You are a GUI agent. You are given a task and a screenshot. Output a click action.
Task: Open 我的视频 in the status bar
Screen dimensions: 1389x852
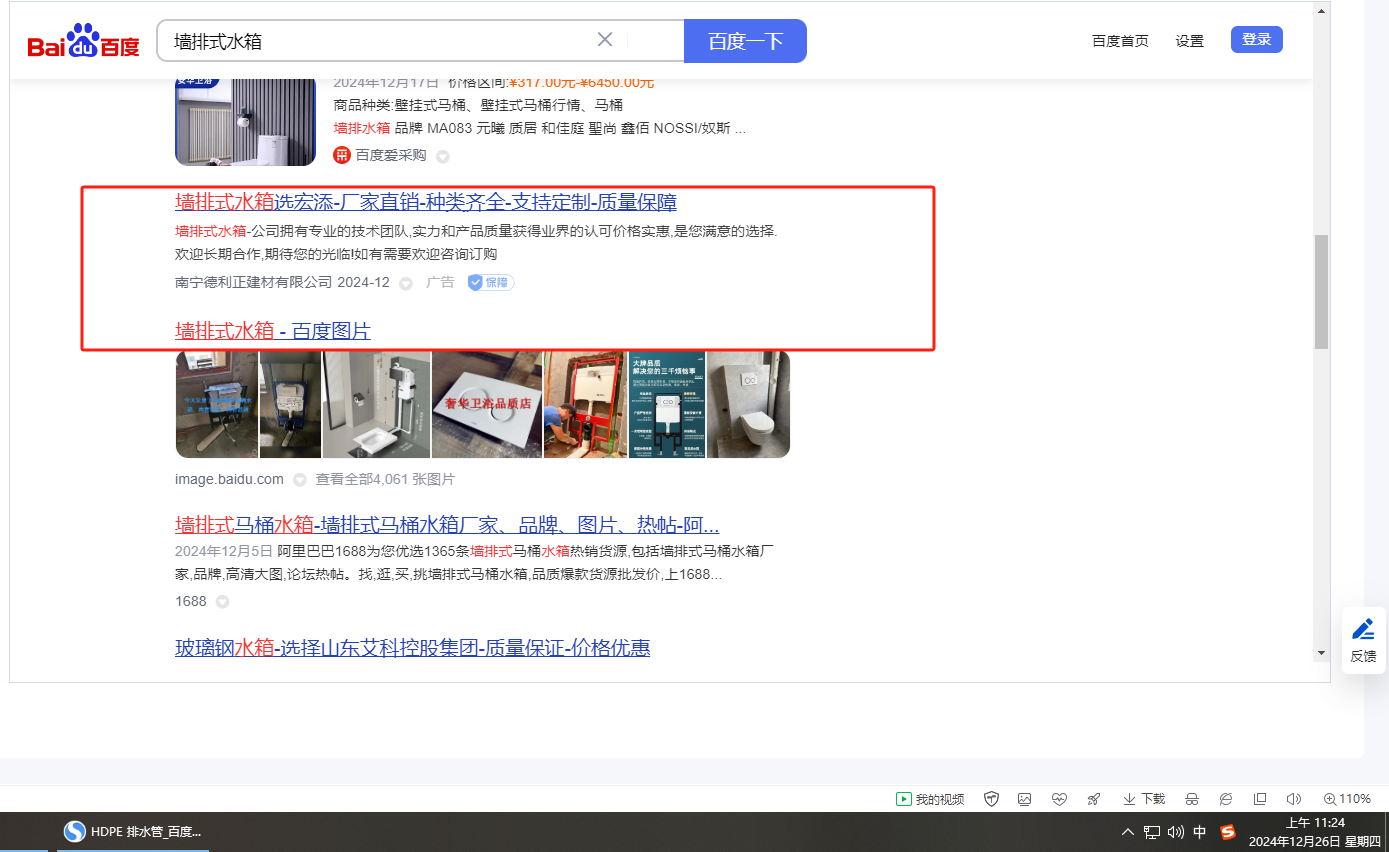[x=930, y=799]
